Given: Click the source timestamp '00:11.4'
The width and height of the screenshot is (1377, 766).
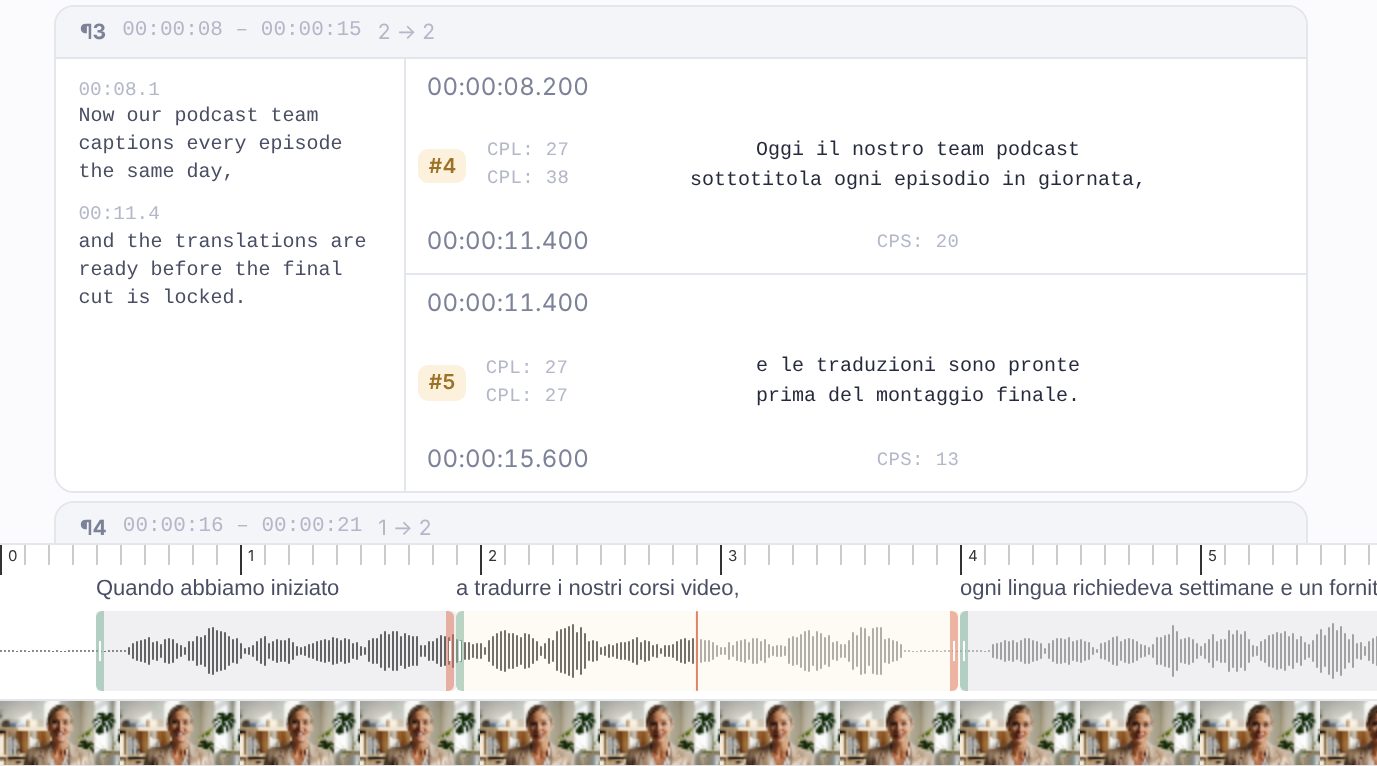Looking at the screenshot, I should [119, 214].
